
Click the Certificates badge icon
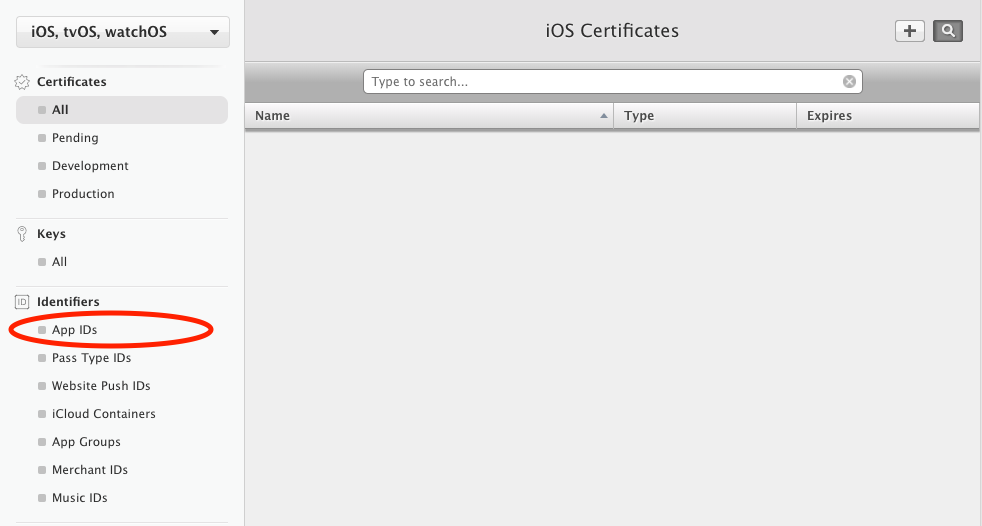pos(22,82)
